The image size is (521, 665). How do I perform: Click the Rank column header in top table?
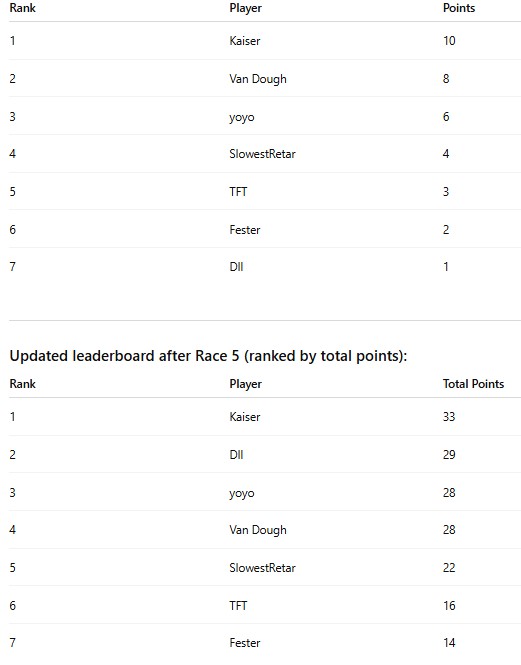point(22,8)
